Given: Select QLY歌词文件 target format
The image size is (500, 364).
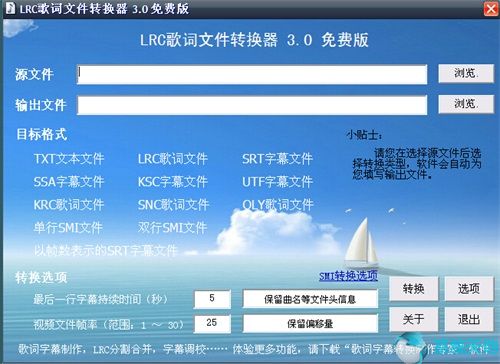Looking at the screenshot, I should click(278, 205).
